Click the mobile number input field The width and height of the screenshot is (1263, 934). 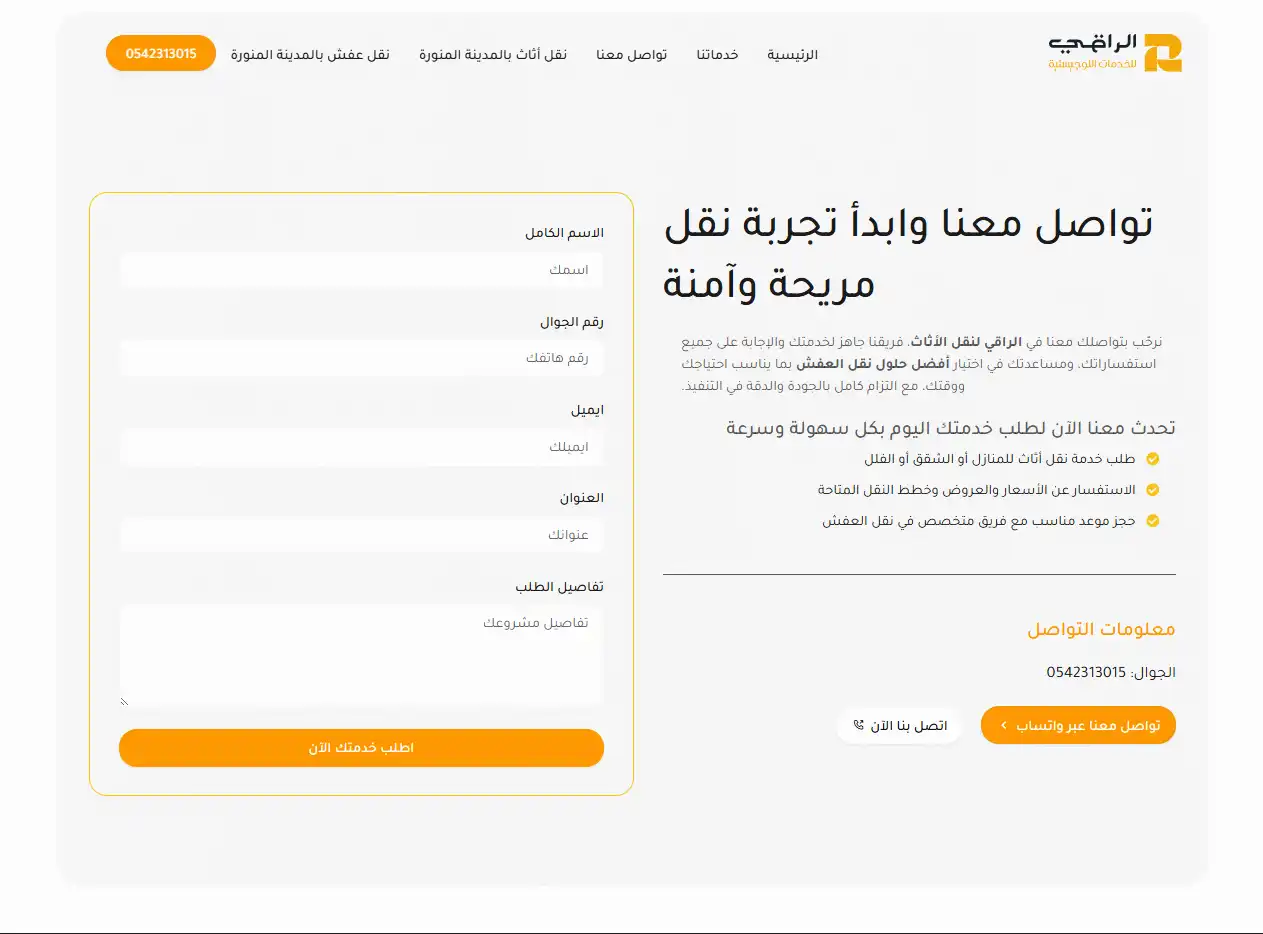coord(361,358)
